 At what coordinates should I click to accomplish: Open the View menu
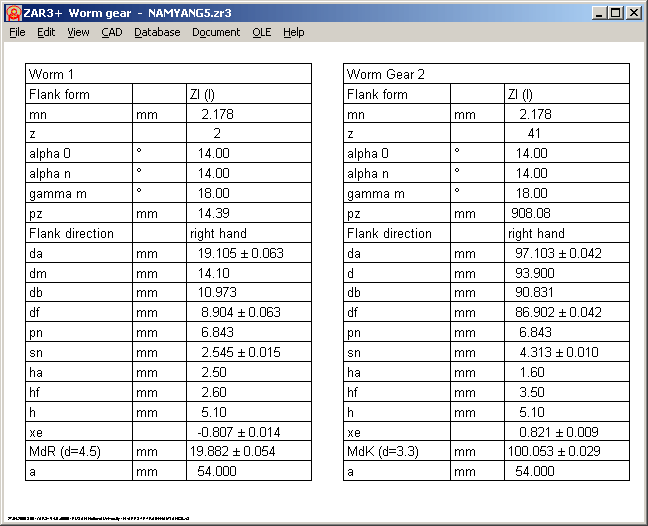tap(78, 32)
